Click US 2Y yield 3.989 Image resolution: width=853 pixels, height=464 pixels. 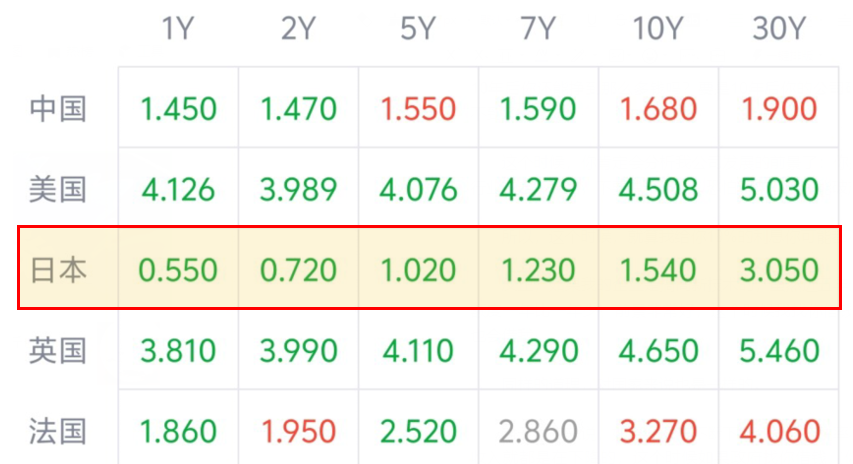299,189
